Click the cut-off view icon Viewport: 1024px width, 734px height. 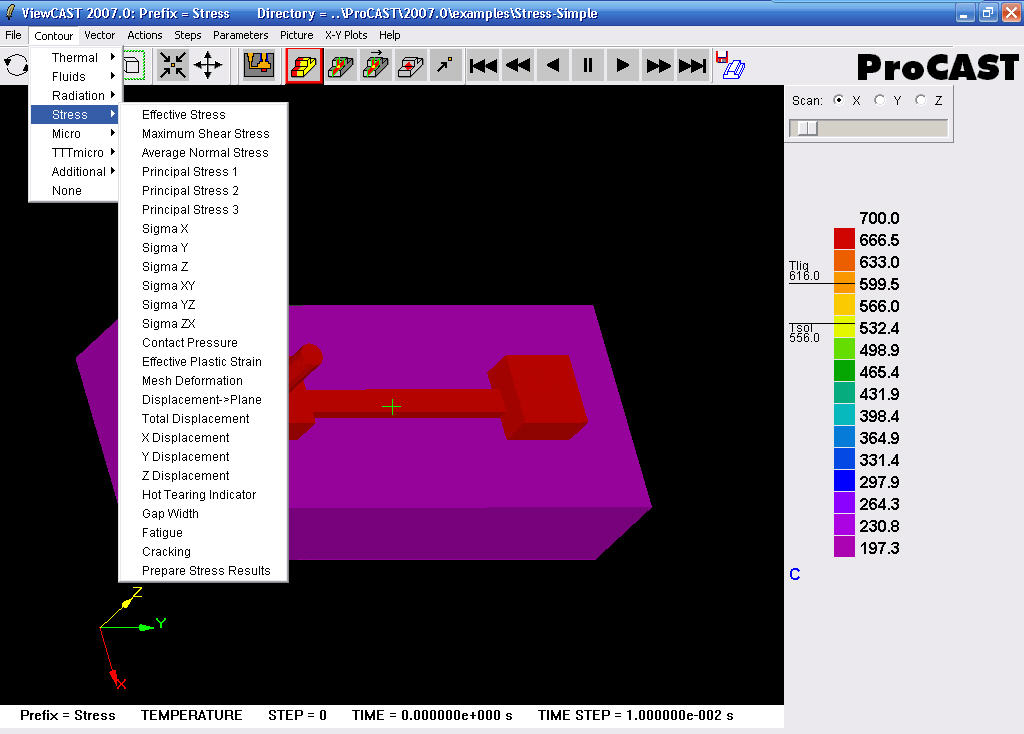click(410, 65)
